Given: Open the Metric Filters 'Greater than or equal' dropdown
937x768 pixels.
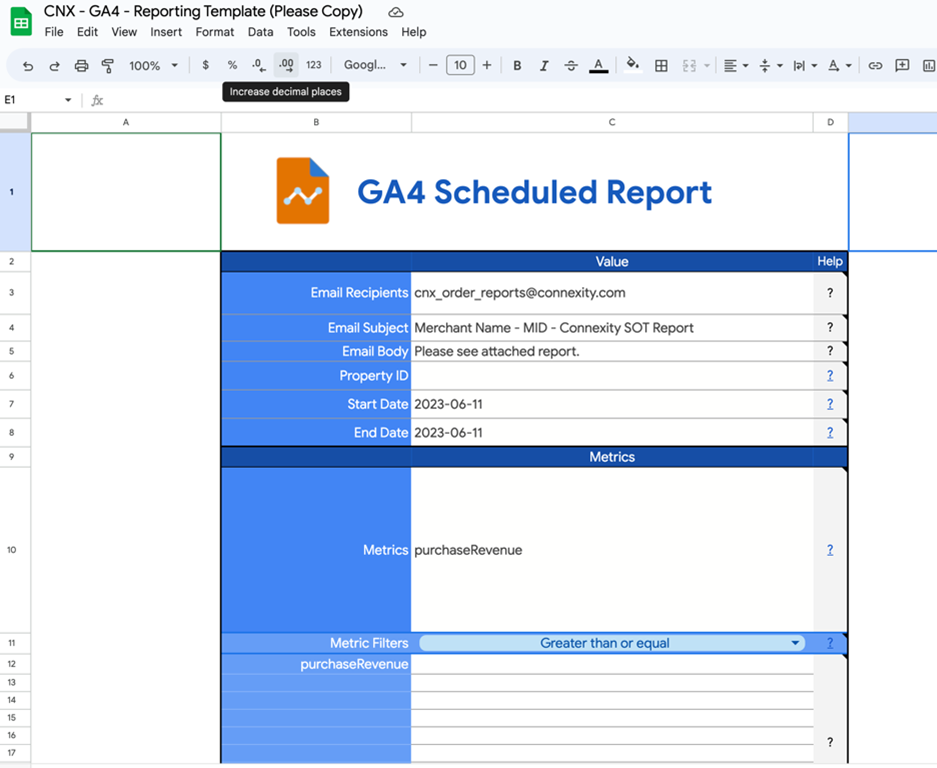Looking at the screenshot, I should click(x=612, y=643).
